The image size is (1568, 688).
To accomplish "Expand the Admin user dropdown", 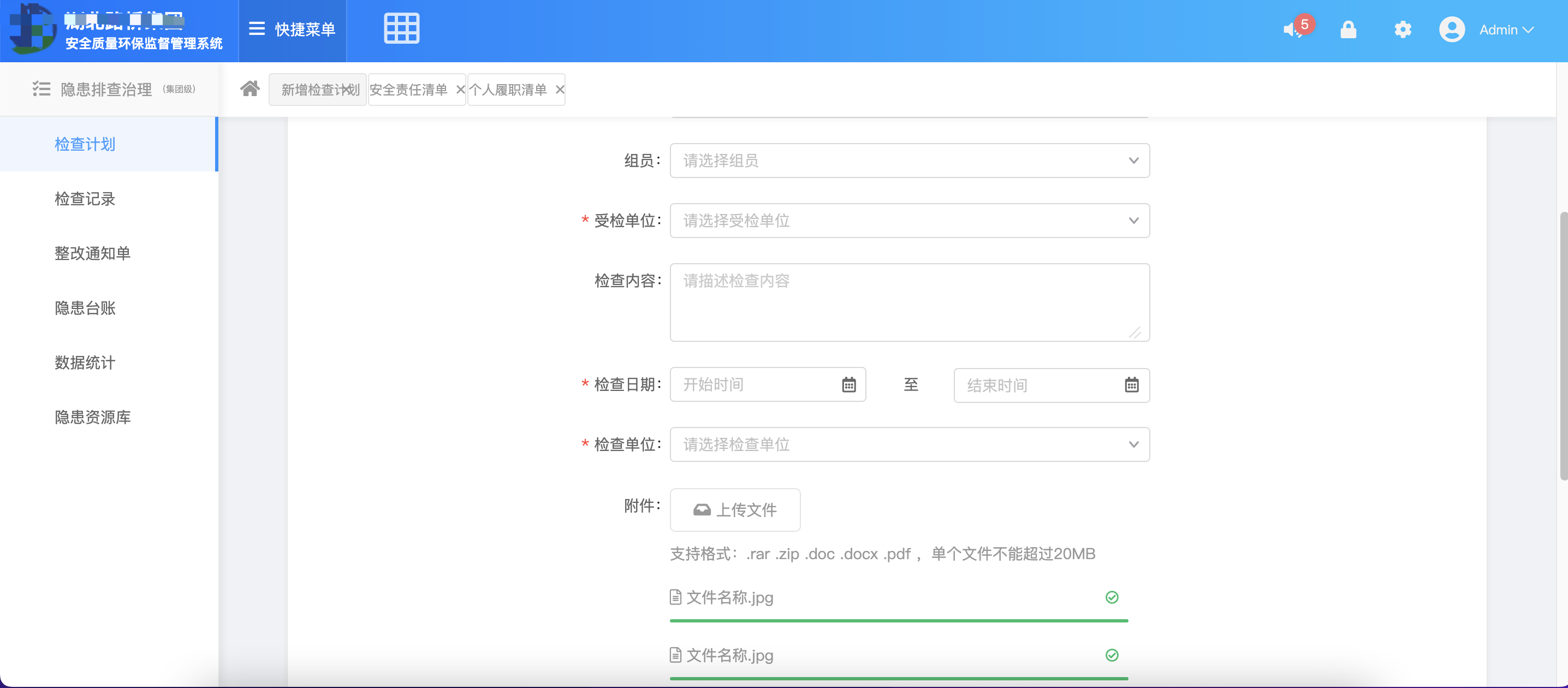I will pos(1506,30).
